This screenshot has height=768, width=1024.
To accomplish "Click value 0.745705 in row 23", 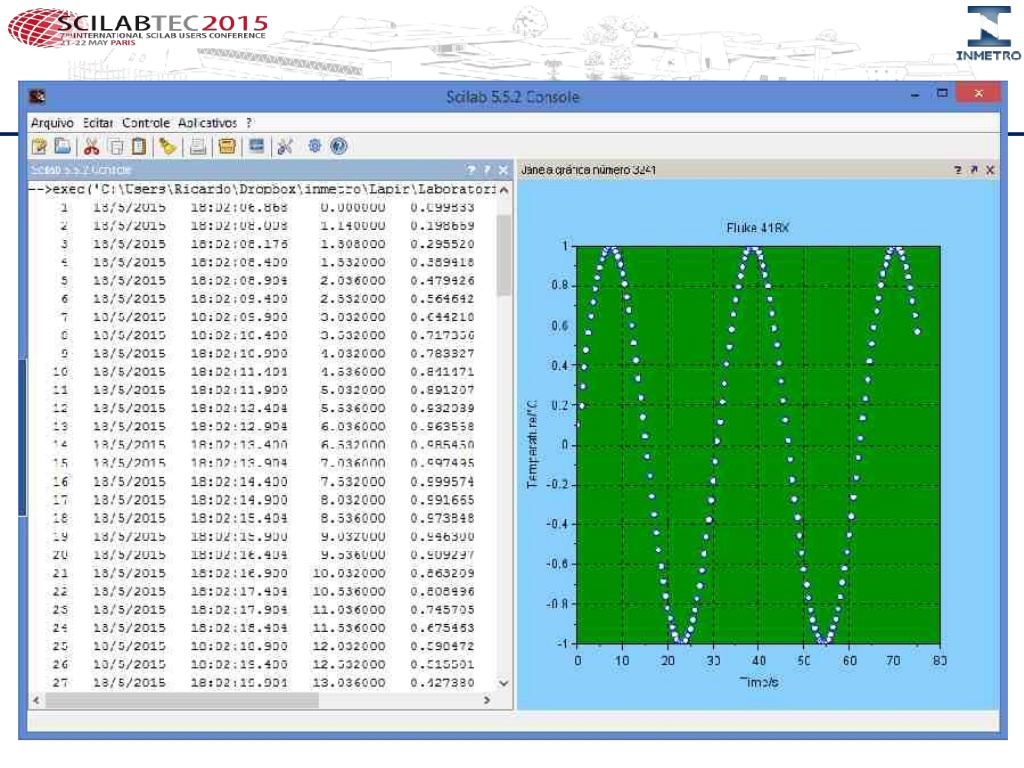I will click(442, 610).
